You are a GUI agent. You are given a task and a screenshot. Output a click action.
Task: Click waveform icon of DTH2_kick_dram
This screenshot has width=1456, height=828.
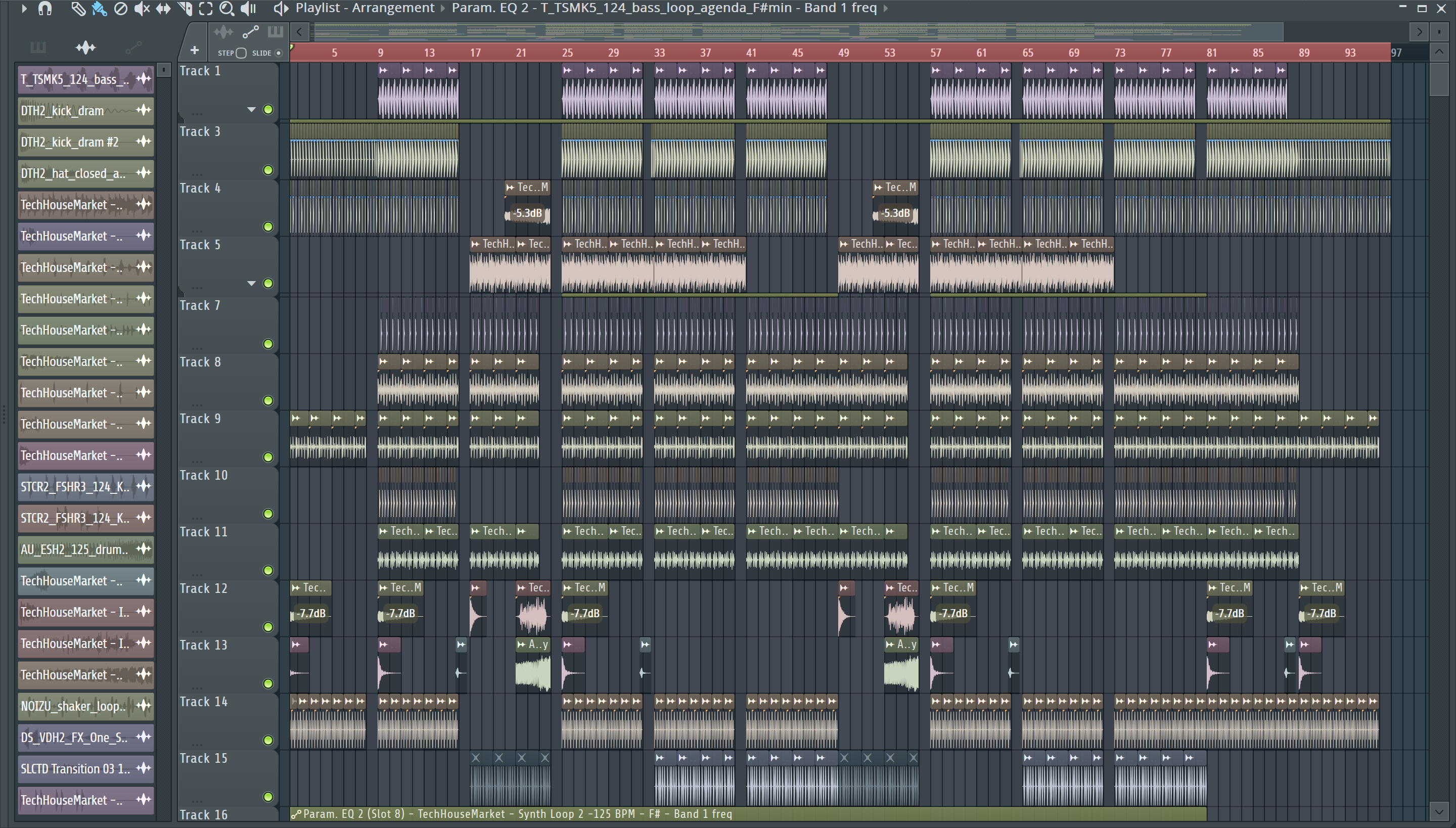[x=144, y=110]
